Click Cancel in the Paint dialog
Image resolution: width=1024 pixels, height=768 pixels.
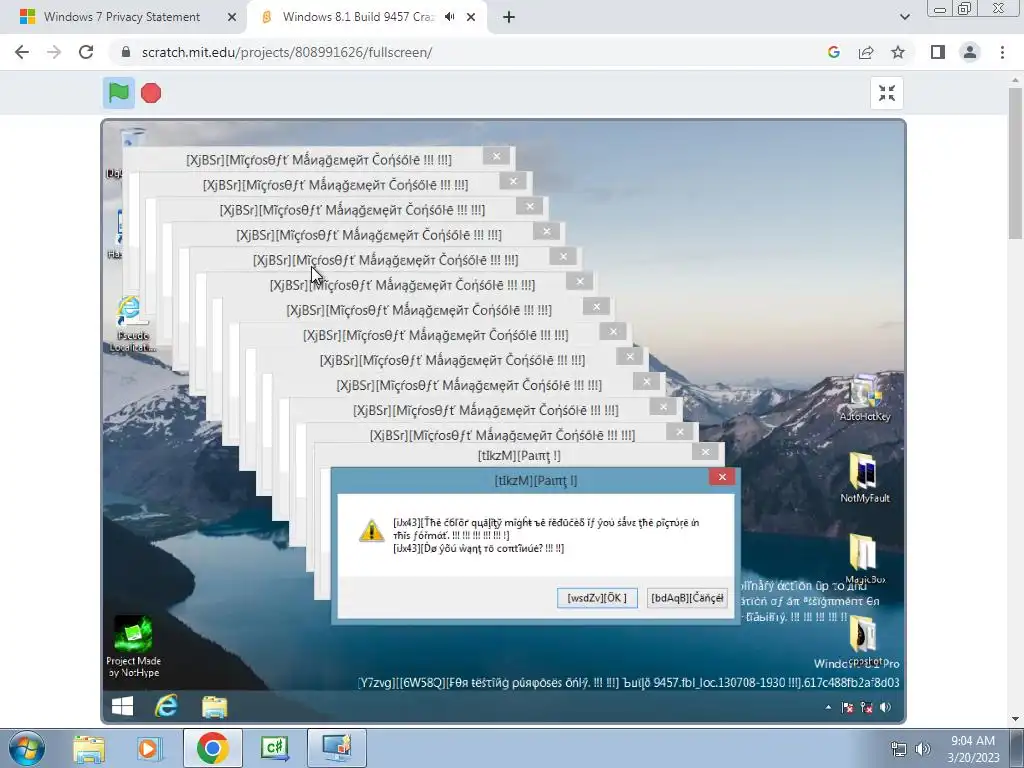687,598
